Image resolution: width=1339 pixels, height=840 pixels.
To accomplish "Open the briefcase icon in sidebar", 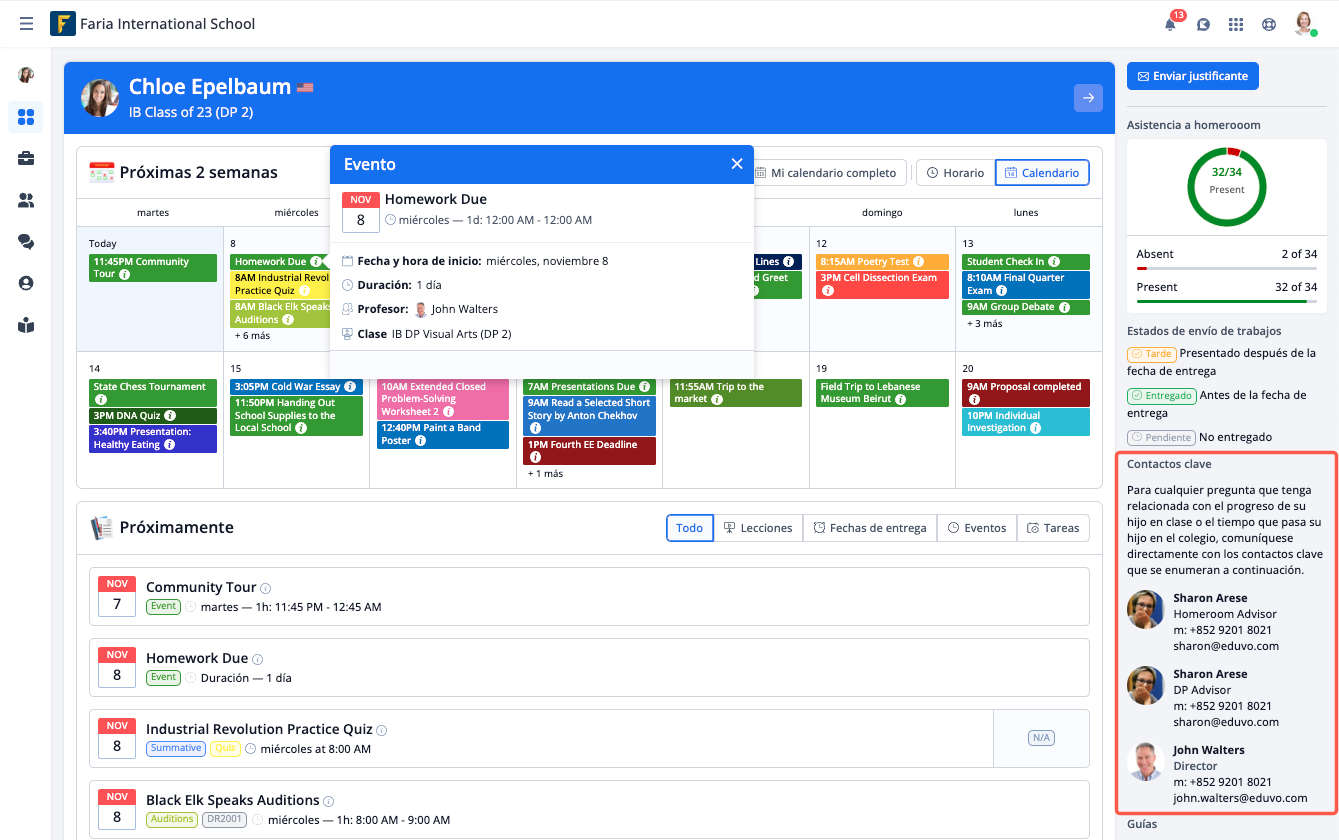I will click(x=26, y=159).
